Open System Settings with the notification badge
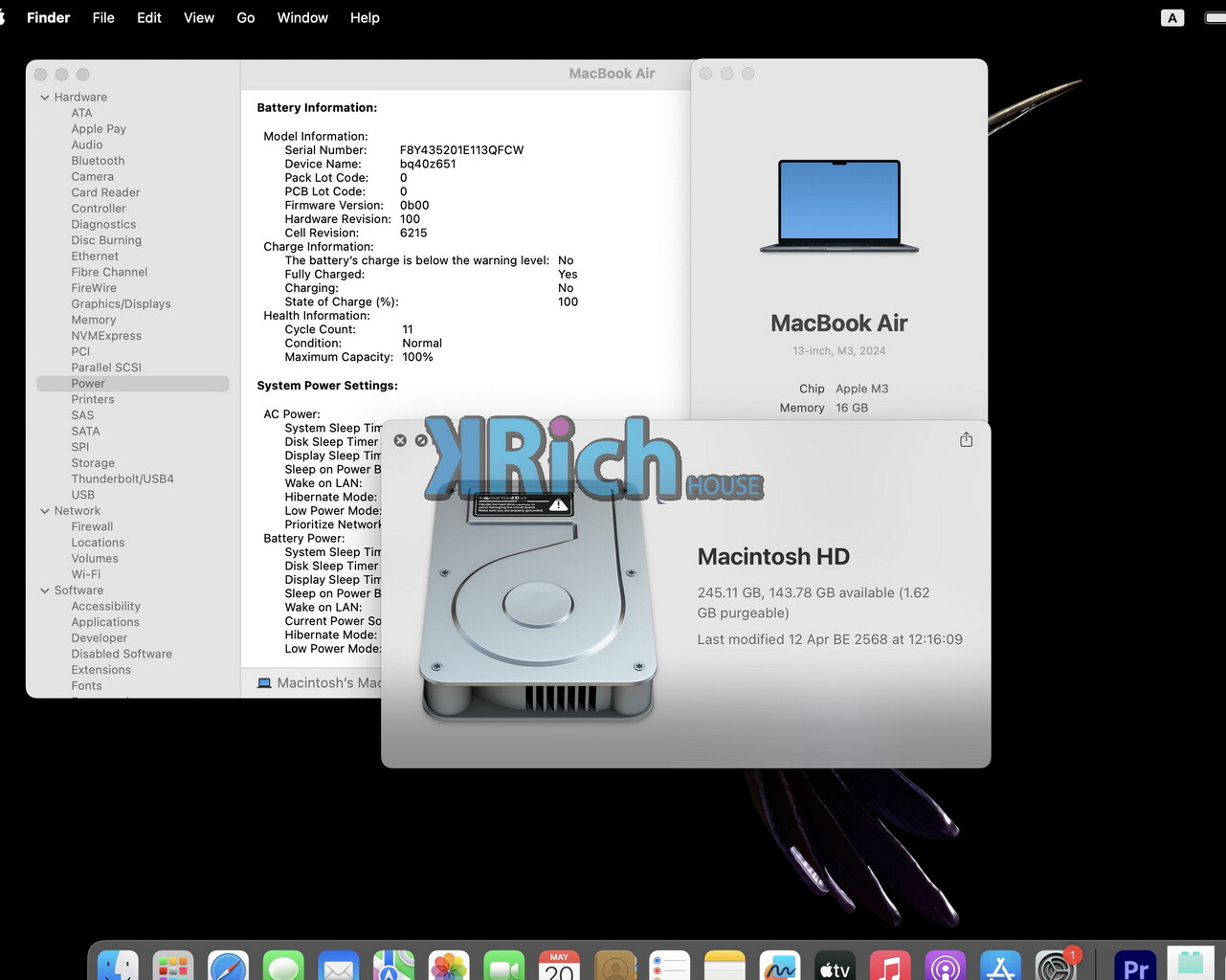Image resolution: width=1226 pixels, height=980 pixels. pyautogui.click(x=1056, y=965)
